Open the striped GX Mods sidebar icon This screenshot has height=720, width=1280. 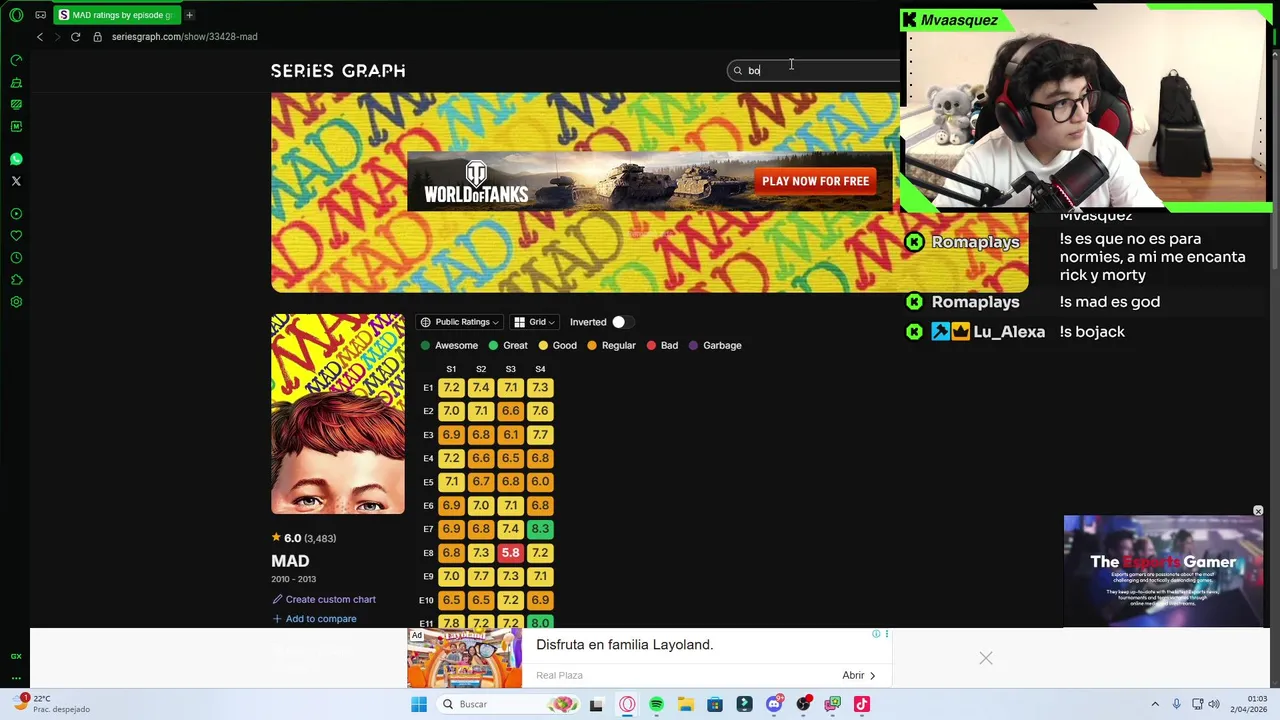pos(16,104)
